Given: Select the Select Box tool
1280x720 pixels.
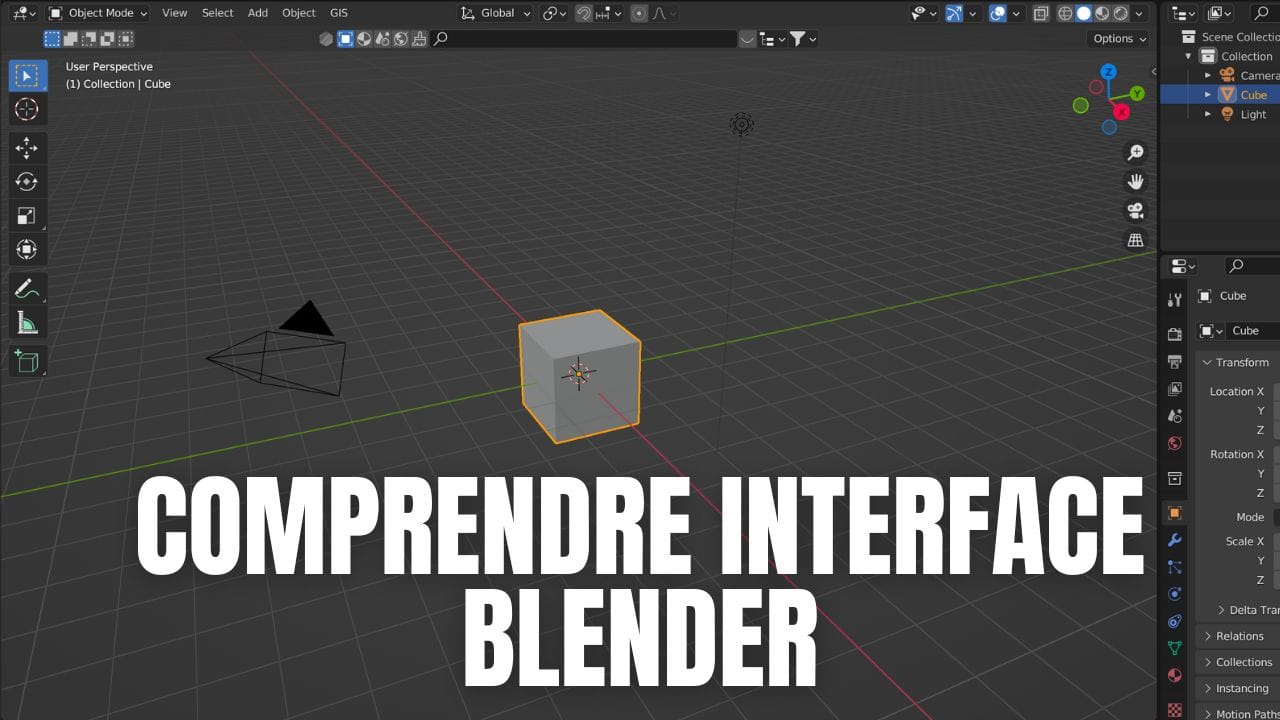Looking at the screenshot, I should pyautogui.click(x=27, y=76).
